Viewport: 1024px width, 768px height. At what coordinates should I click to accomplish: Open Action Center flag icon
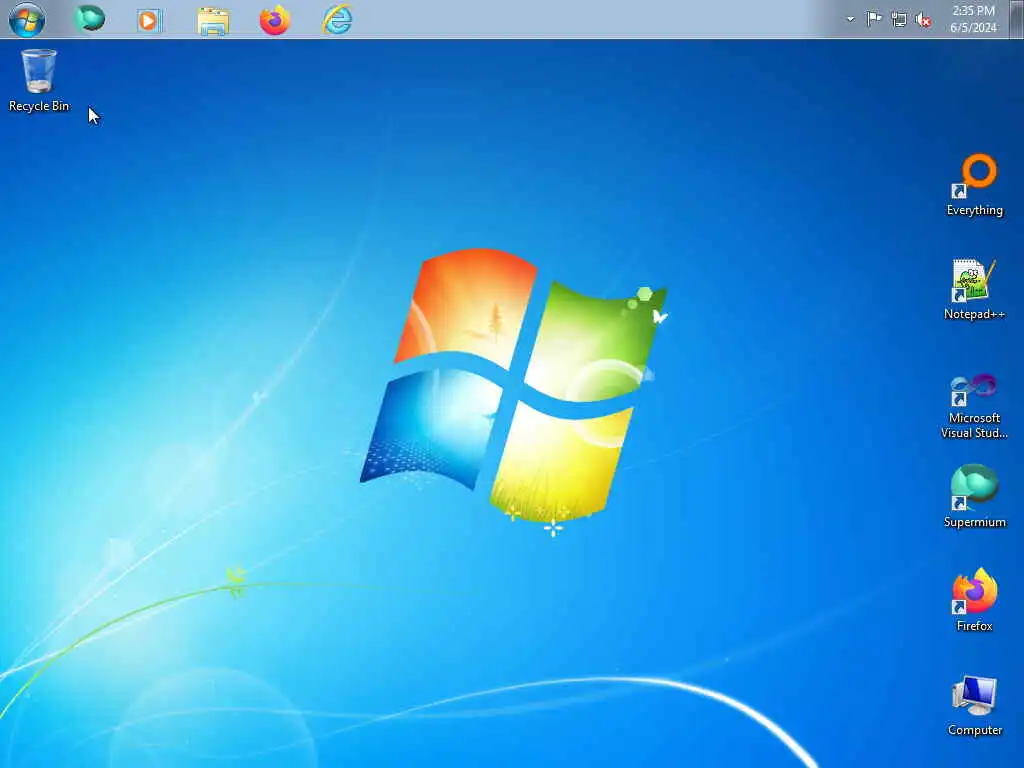pos(874,19)
